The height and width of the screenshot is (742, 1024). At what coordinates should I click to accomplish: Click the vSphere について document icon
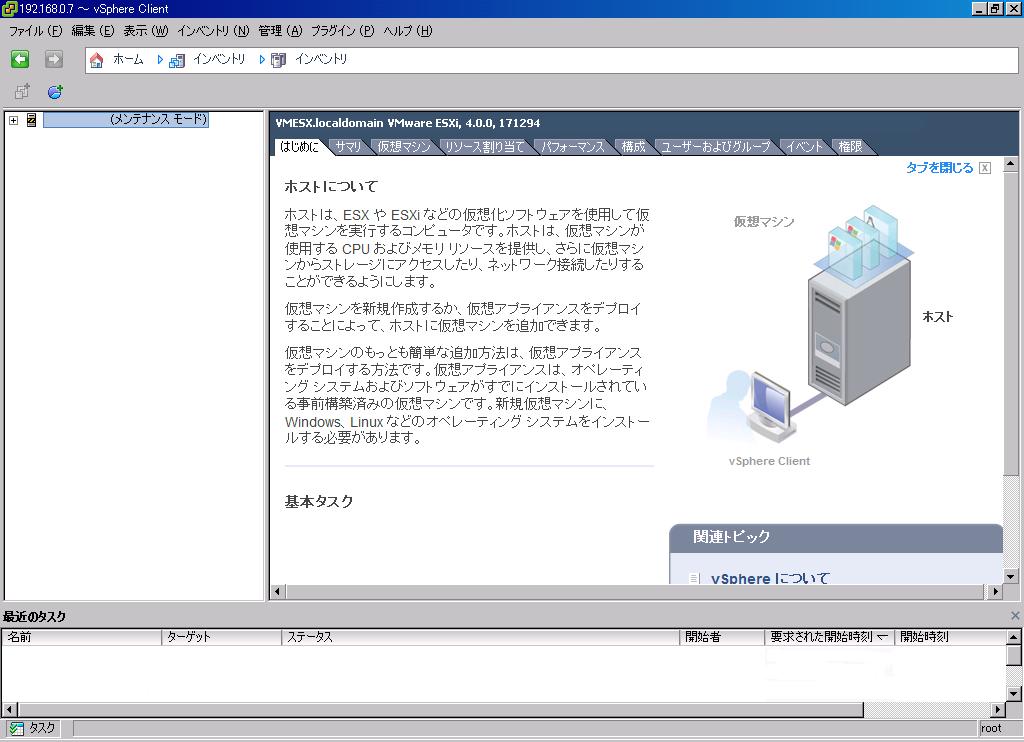click(x=694, y=578)
